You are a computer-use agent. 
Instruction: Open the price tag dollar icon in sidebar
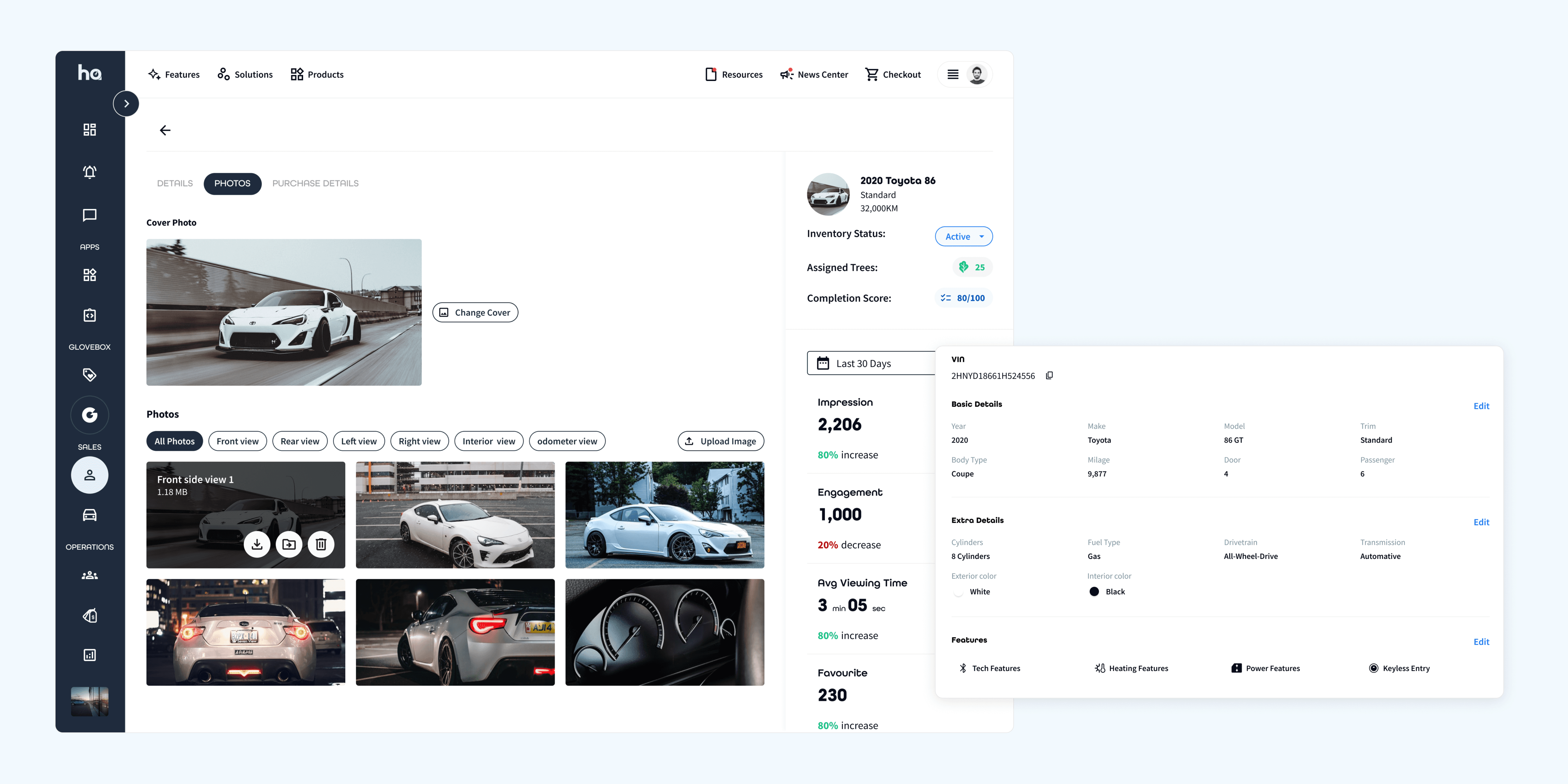90,615
